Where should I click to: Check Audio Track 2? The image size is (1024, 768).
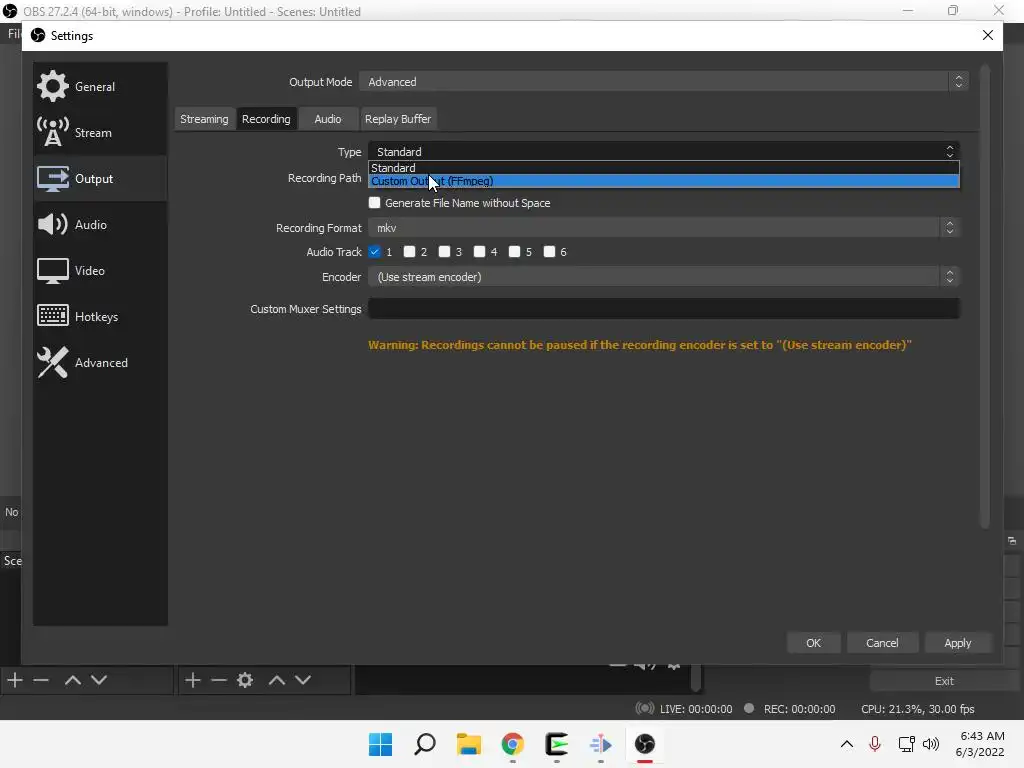click(x=409, y=252)
